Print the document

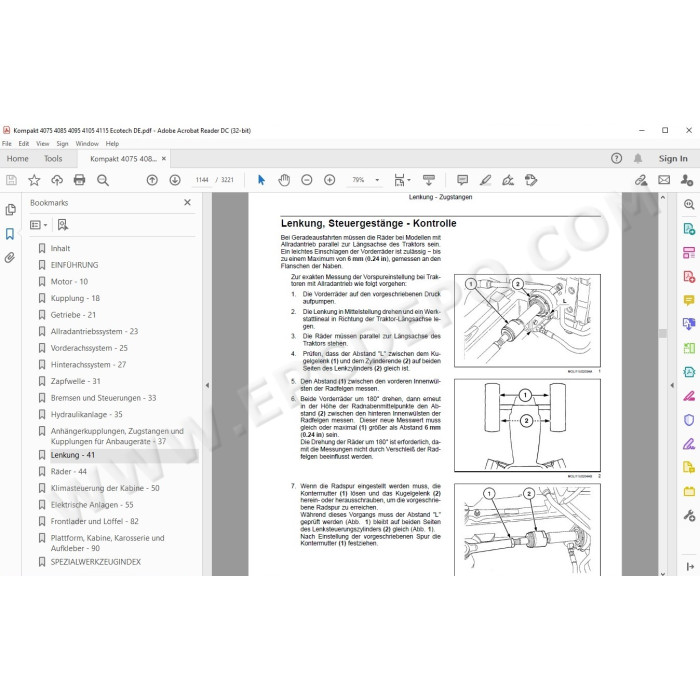pos(79,180)
